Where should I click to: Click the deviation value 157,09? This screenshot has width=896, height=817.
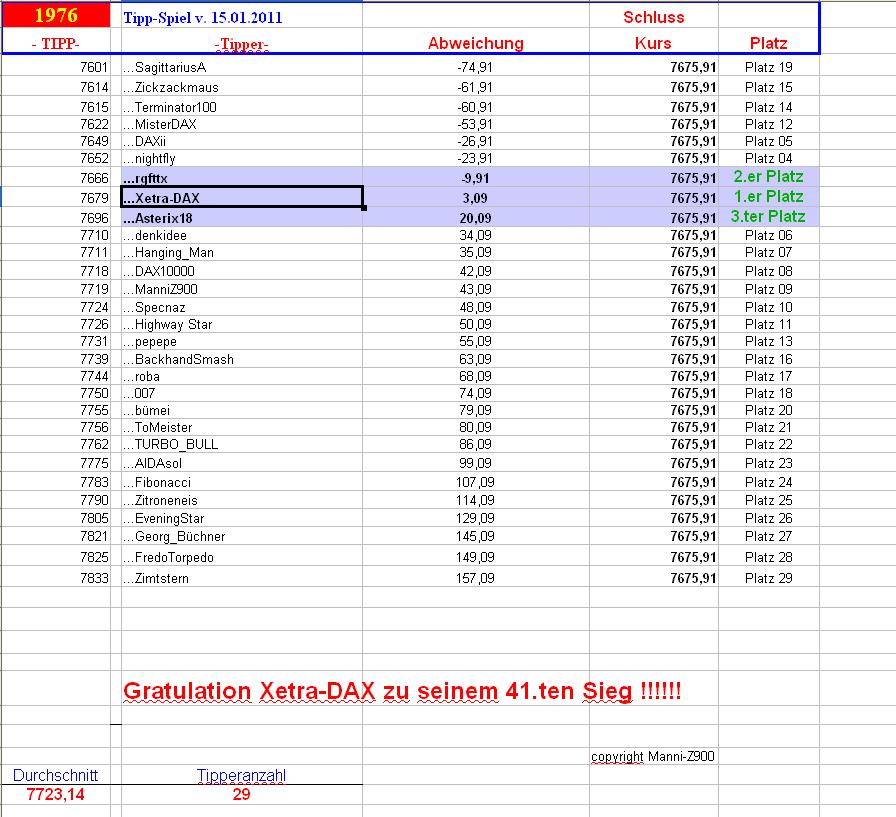[475, 579]
